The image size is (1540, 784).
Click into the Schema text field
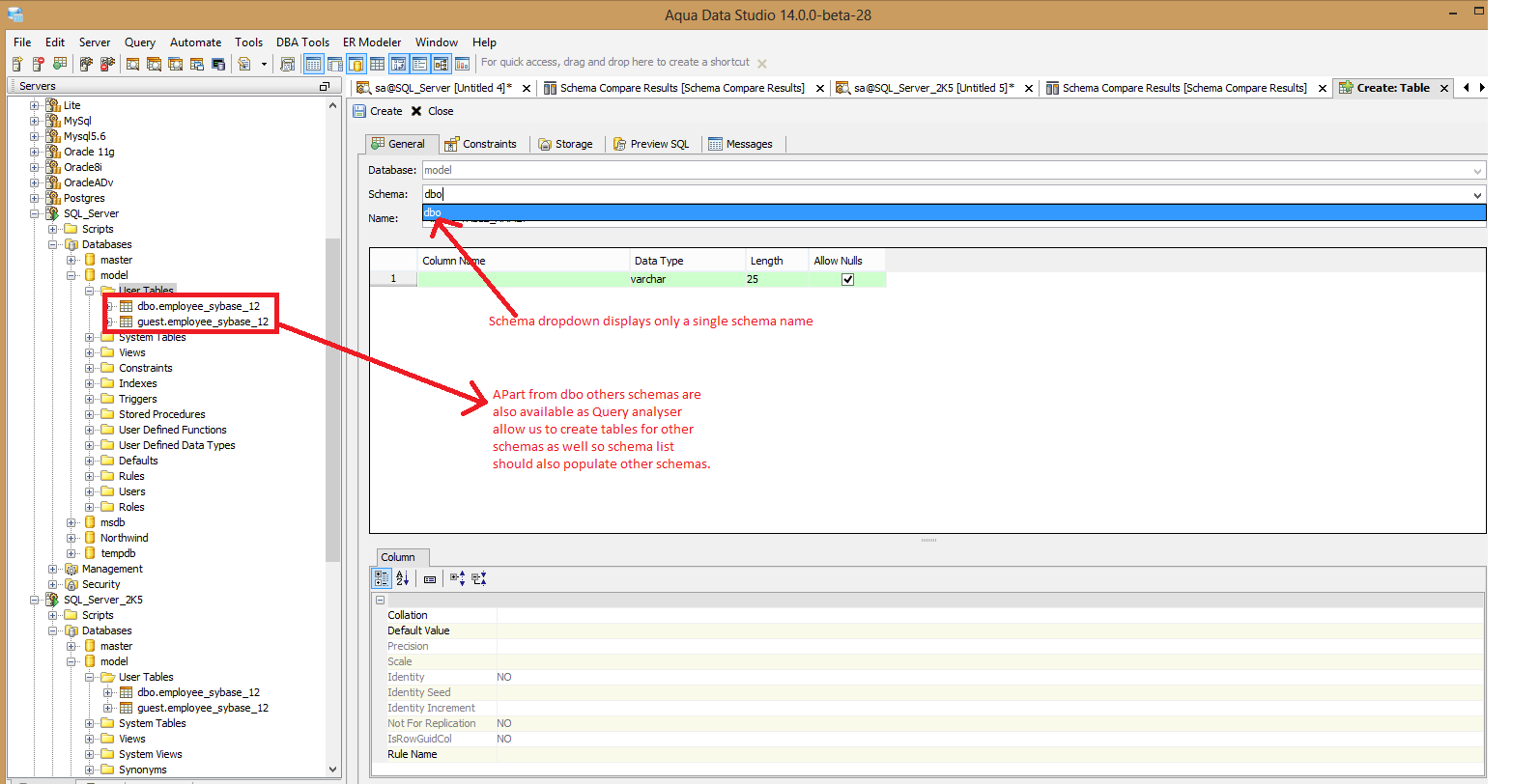[x=946, y=194]
